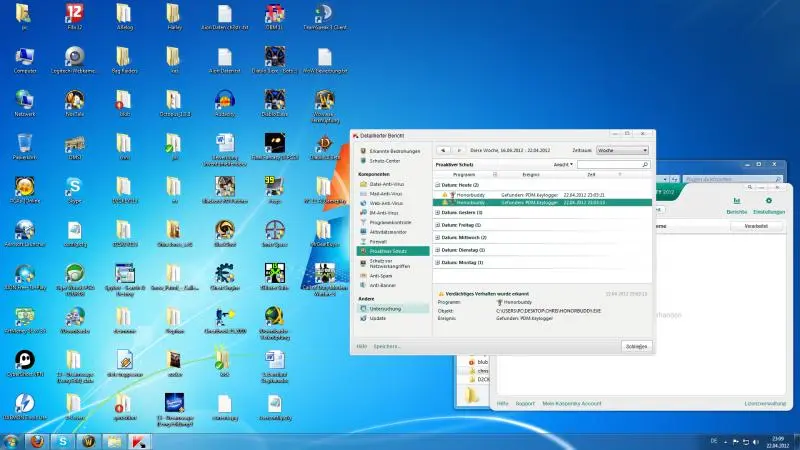800x450 pixels.
Task: Select Schutz-Center in the sidebar
Action: [384, 161]
